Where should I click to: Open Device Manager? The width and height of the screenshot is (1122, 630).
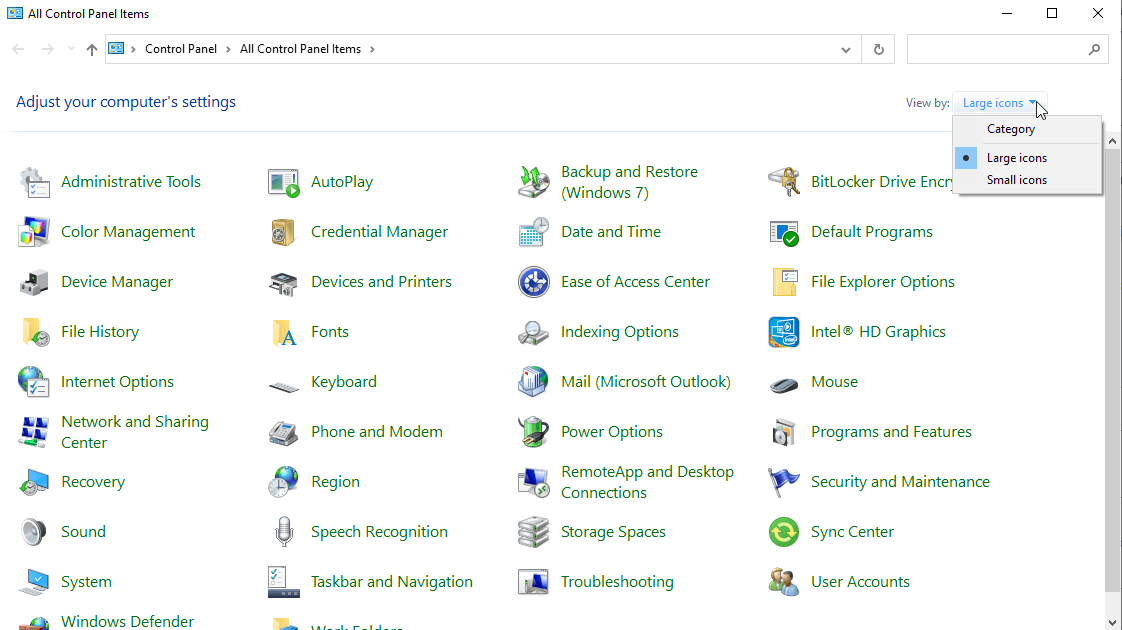pyautogui.click(x=119, y=281)
